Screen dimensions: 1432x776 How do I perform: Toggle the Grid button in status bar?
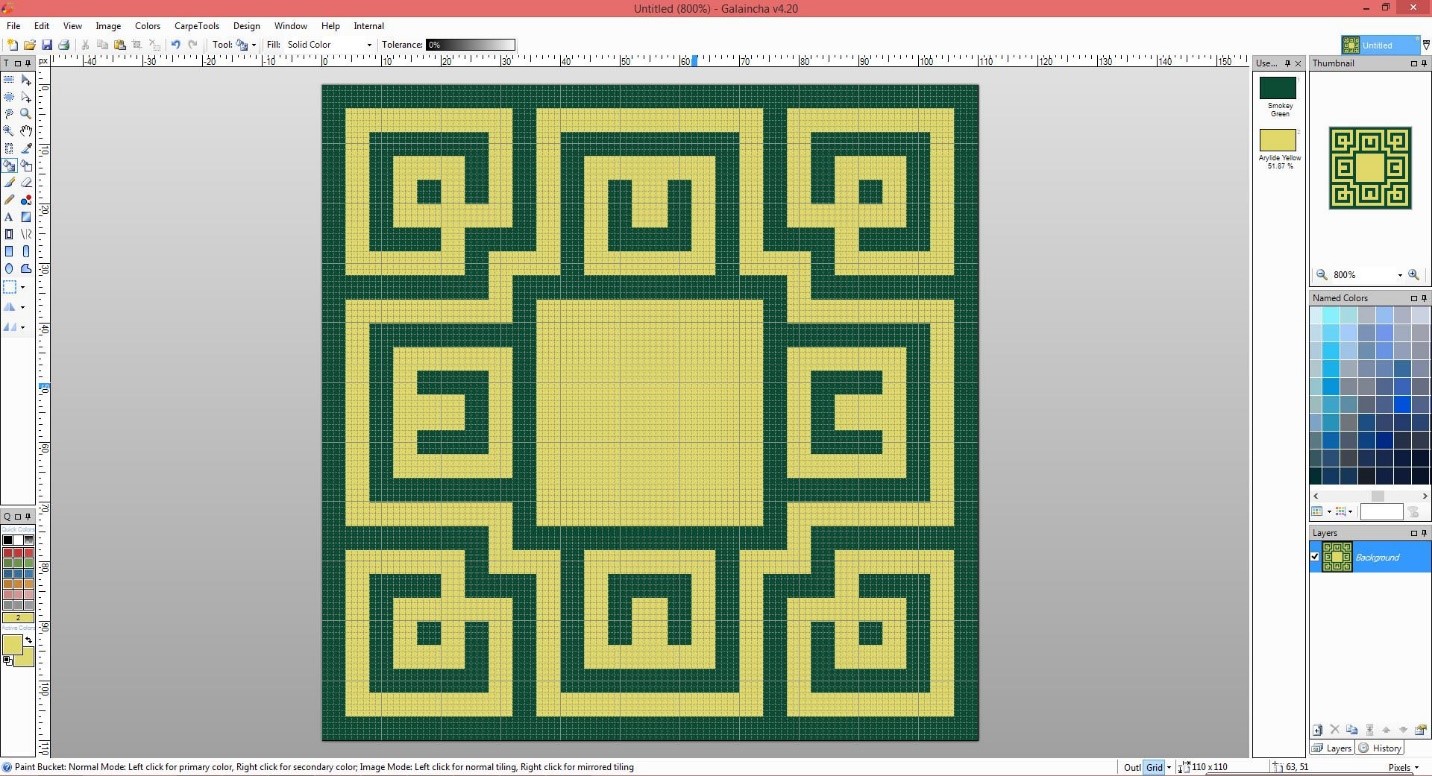pyautogui.click(x=1154, y=768)
